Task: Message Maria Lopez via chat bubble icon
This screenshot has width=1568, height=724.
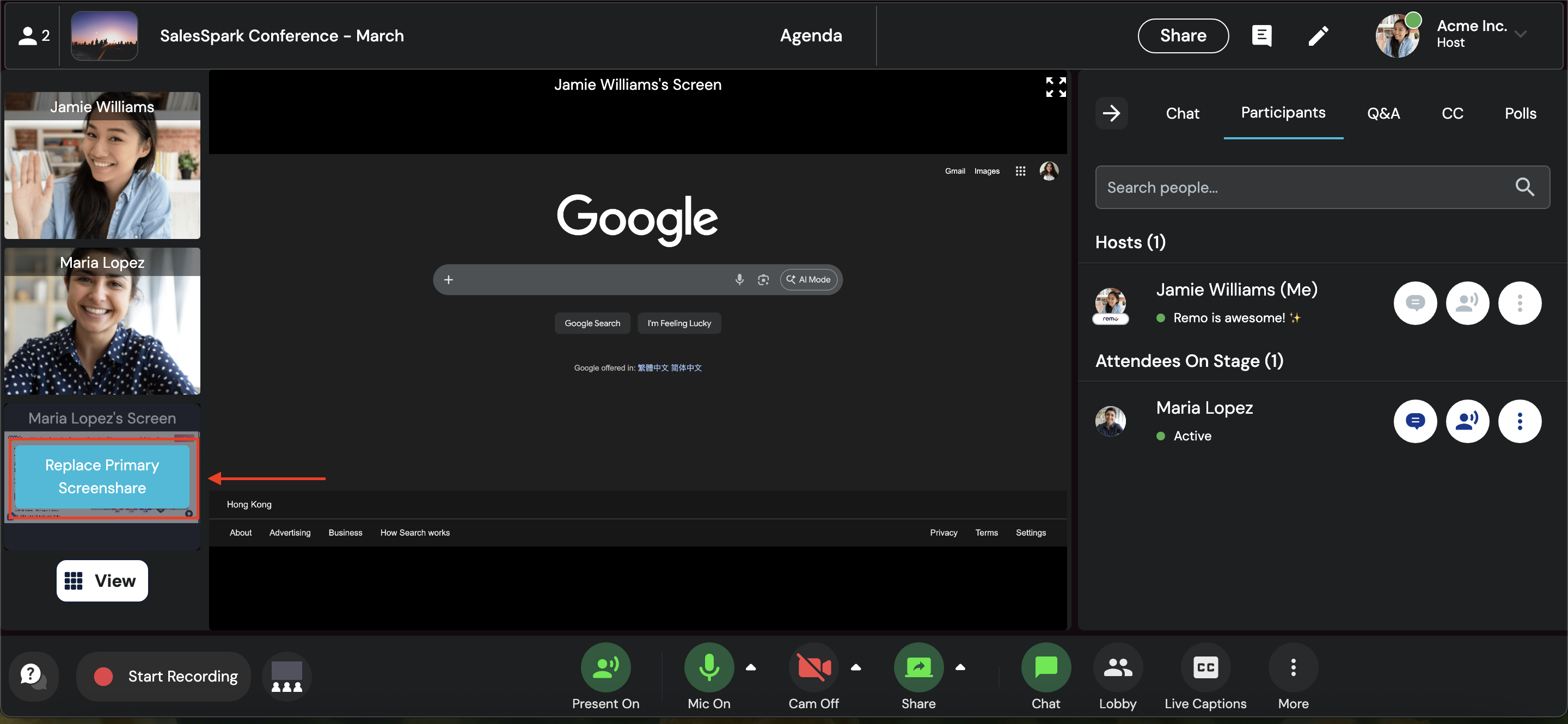Action: pos(1414,421)
